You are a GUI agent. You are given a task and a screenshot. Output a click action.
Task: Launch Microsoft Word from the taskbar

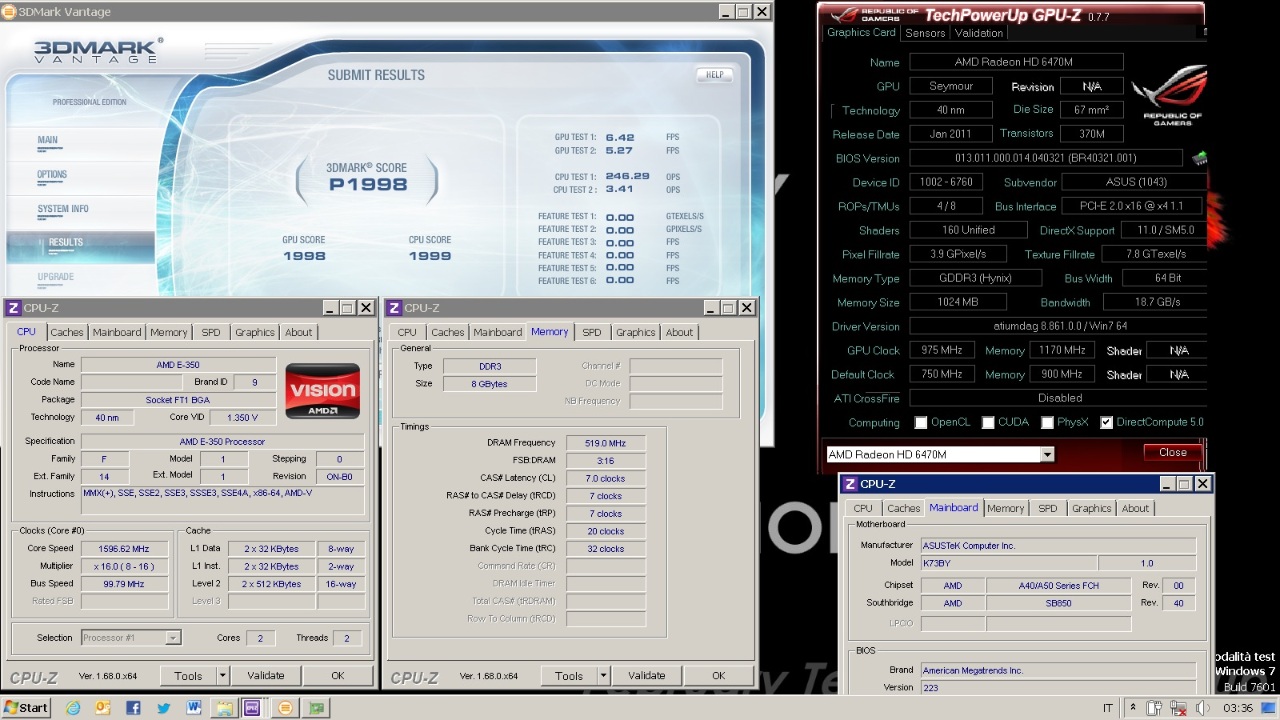point(194,707)
